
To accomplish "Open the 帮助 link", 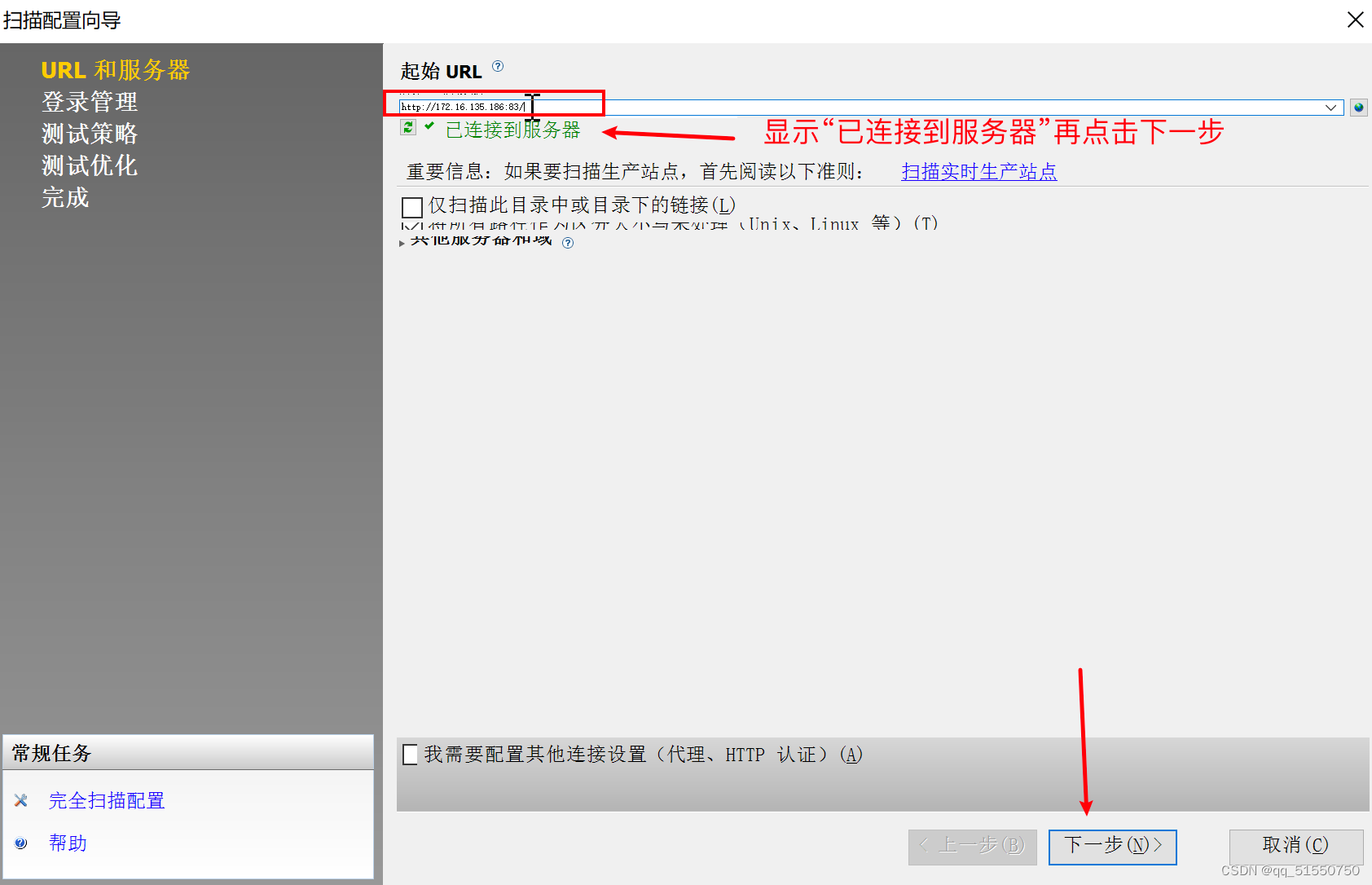I will pos(68,843).
